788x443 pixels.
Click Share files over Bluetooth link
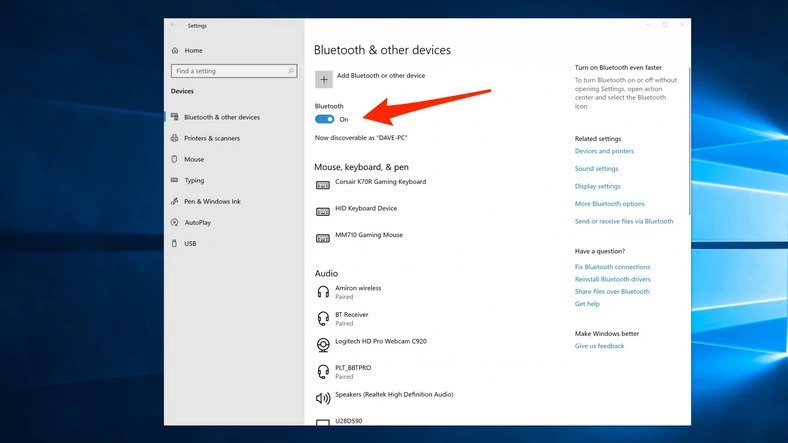click(x=612, y=291)
